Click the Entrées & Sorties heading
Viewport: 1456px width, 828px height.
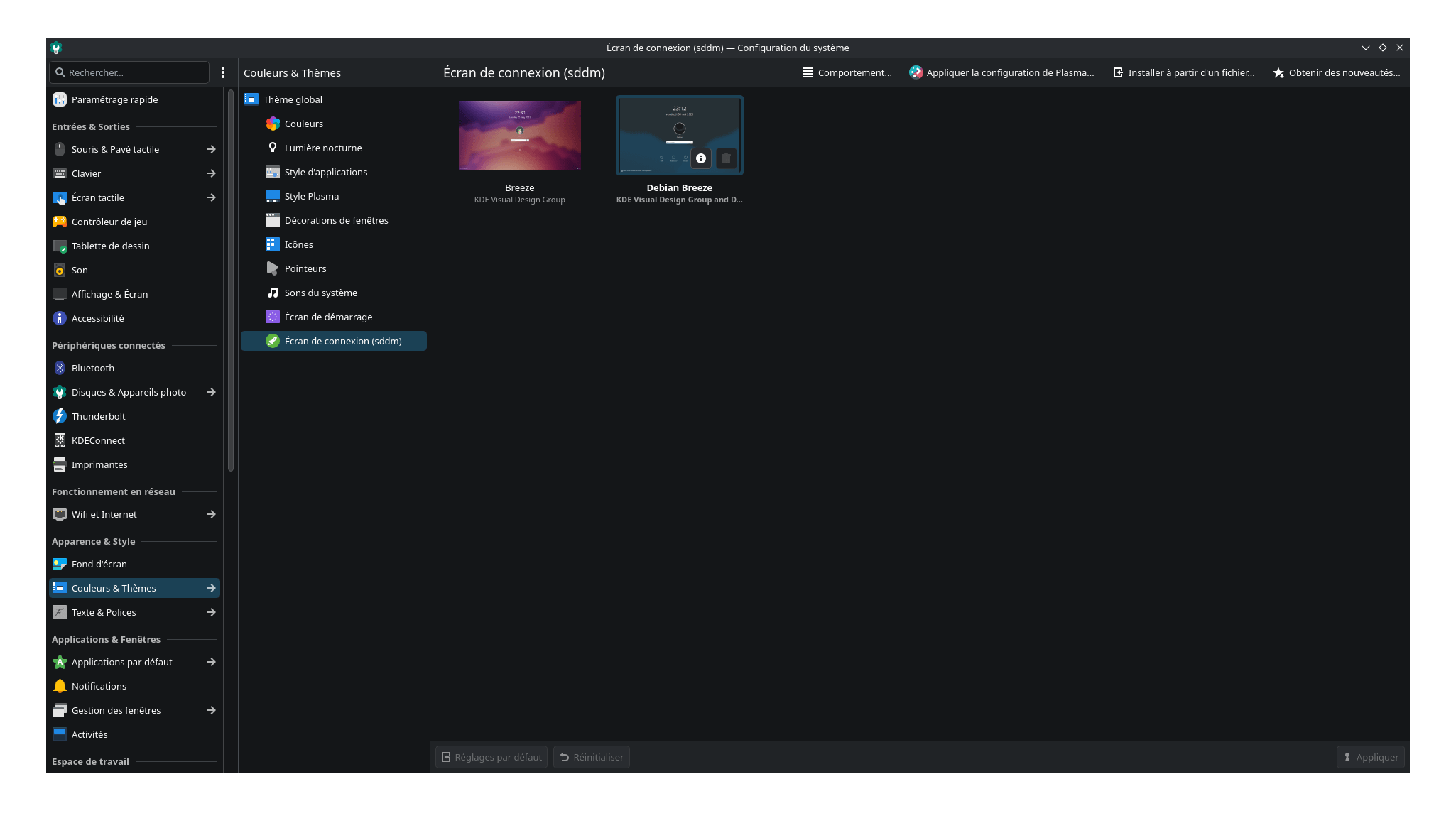(91, 126)
